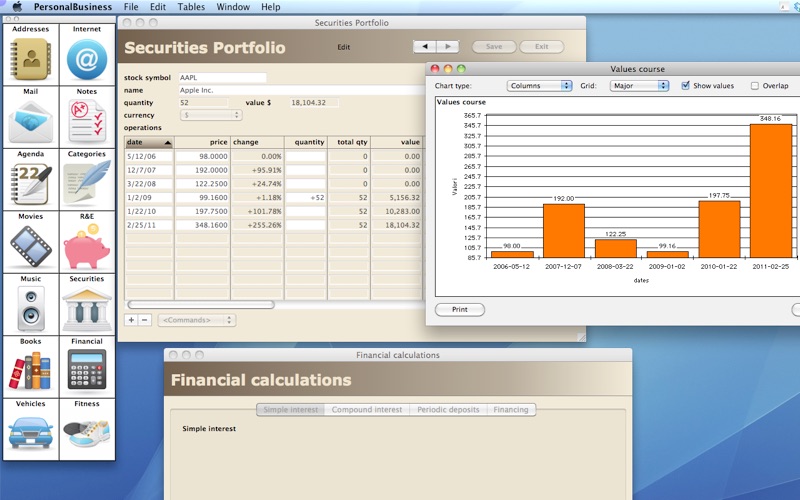Remove operation row with minus button
This screenshot has width=800, height=500.
pyautogui.click(x=144, y=320)
